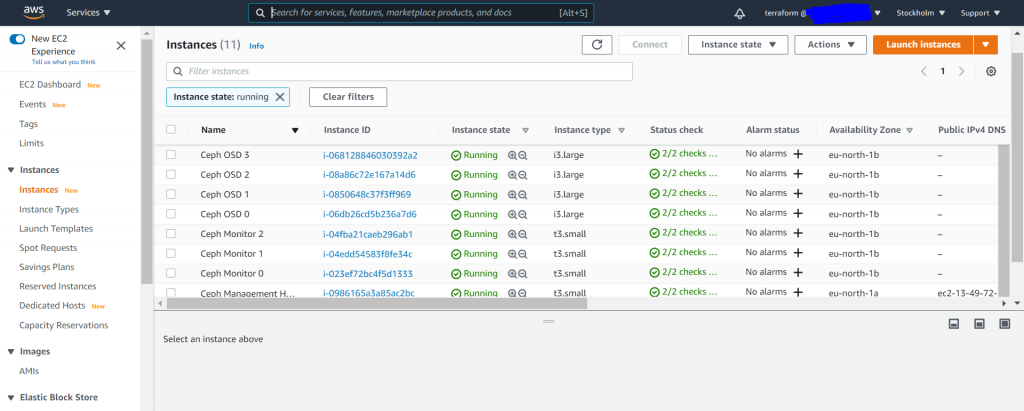
Task: Open Instance Types in sidebar
Action: pyautogui.click(x=49, y=209)
